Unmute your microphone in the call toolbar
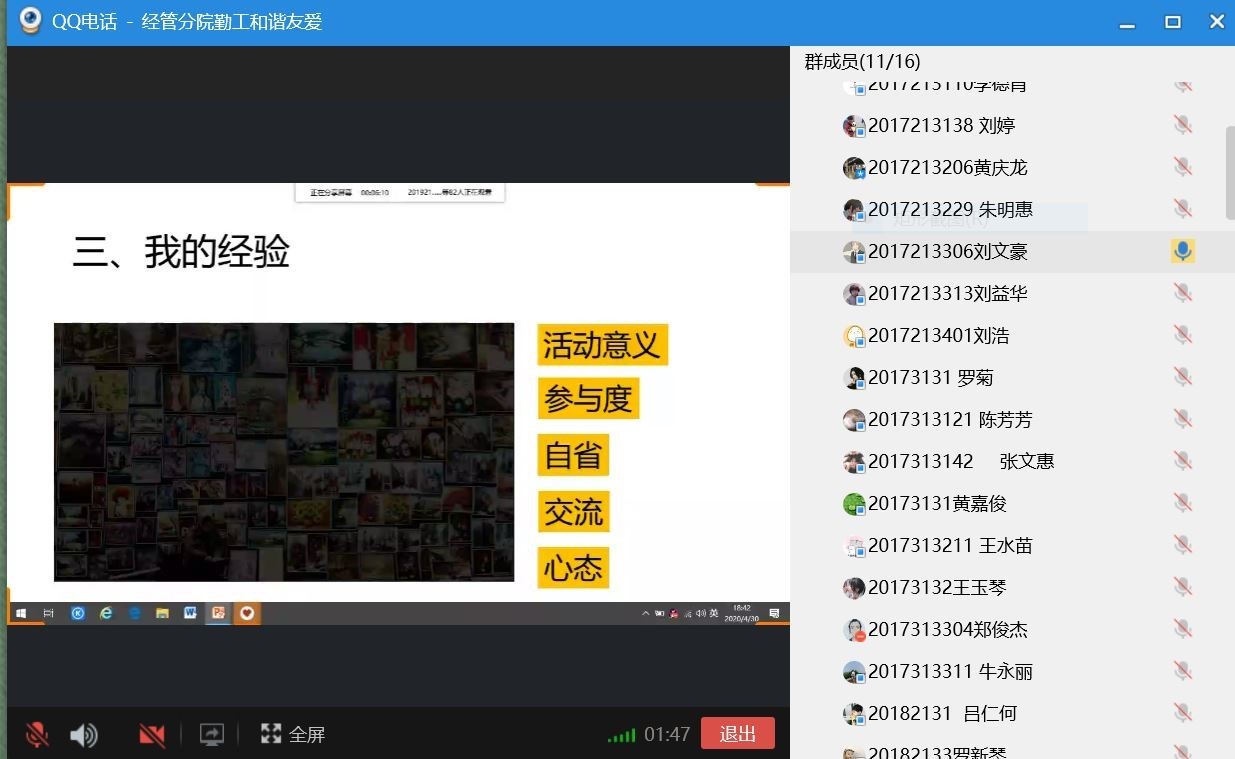This screenshot has height=759, width=1235. pos(37,735)
